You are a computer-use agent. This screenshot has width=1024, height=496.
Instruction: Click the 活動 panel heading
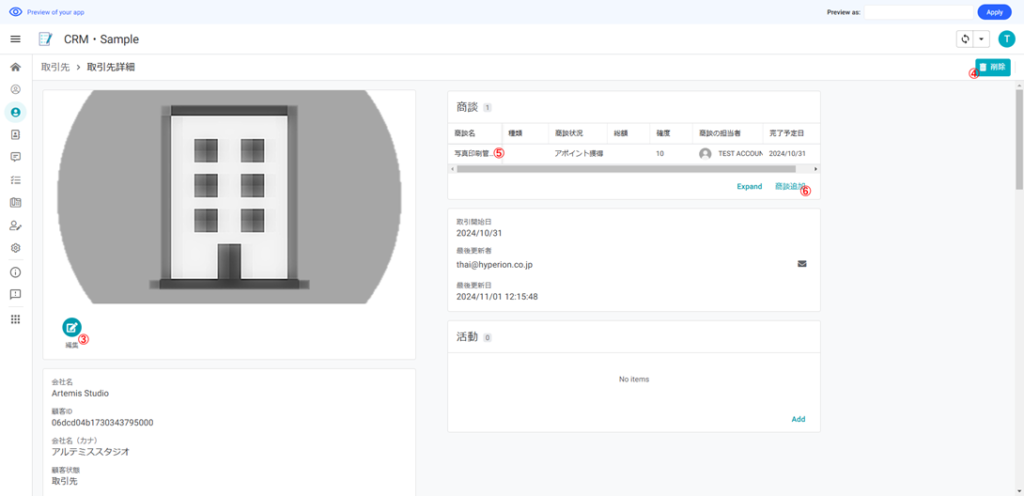[468, 337]
